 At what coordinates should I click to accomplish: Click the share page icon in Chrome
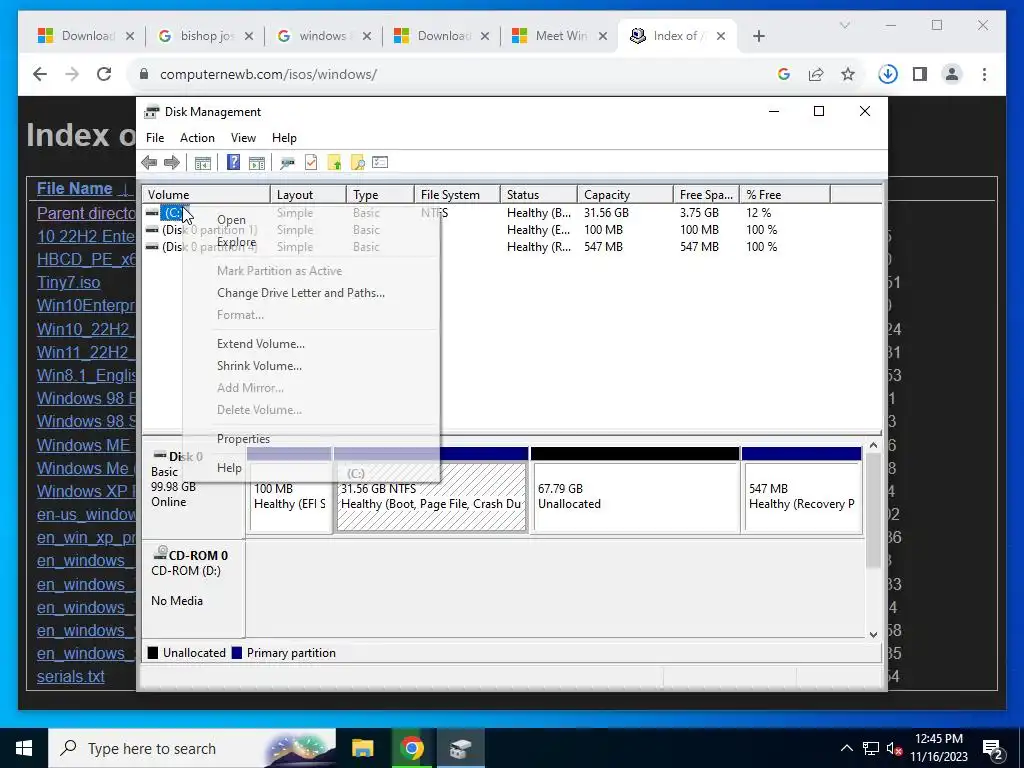click(x=816, y=74)
